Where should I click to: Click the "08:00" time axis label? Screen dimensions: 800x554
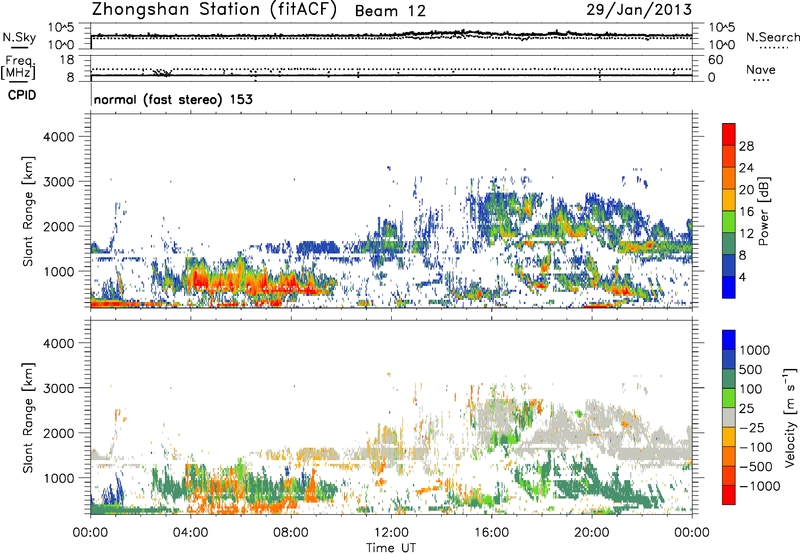[x=291, y=533]
